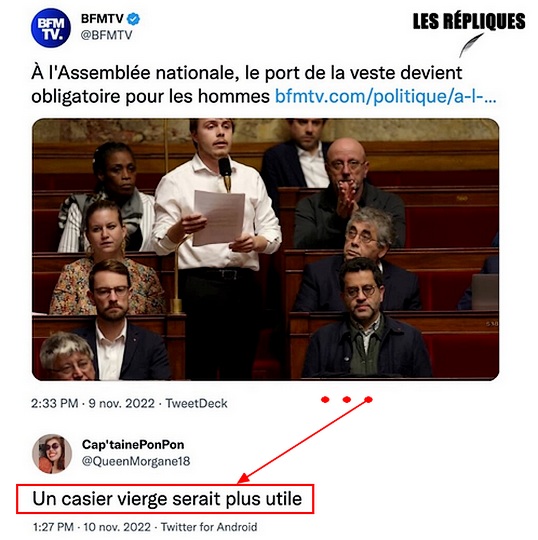Open the bfmtv.com/politique article link
This screenshot has width=538, height=540.
(385, 96)
